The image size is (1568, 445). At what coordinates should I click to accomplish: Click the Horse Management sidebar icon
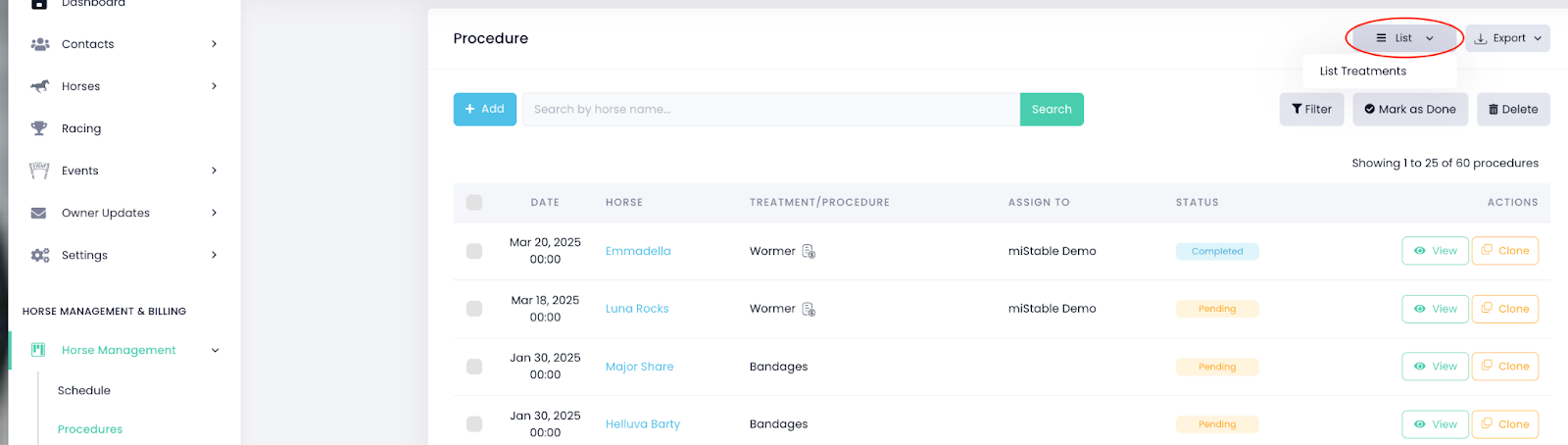38,350
